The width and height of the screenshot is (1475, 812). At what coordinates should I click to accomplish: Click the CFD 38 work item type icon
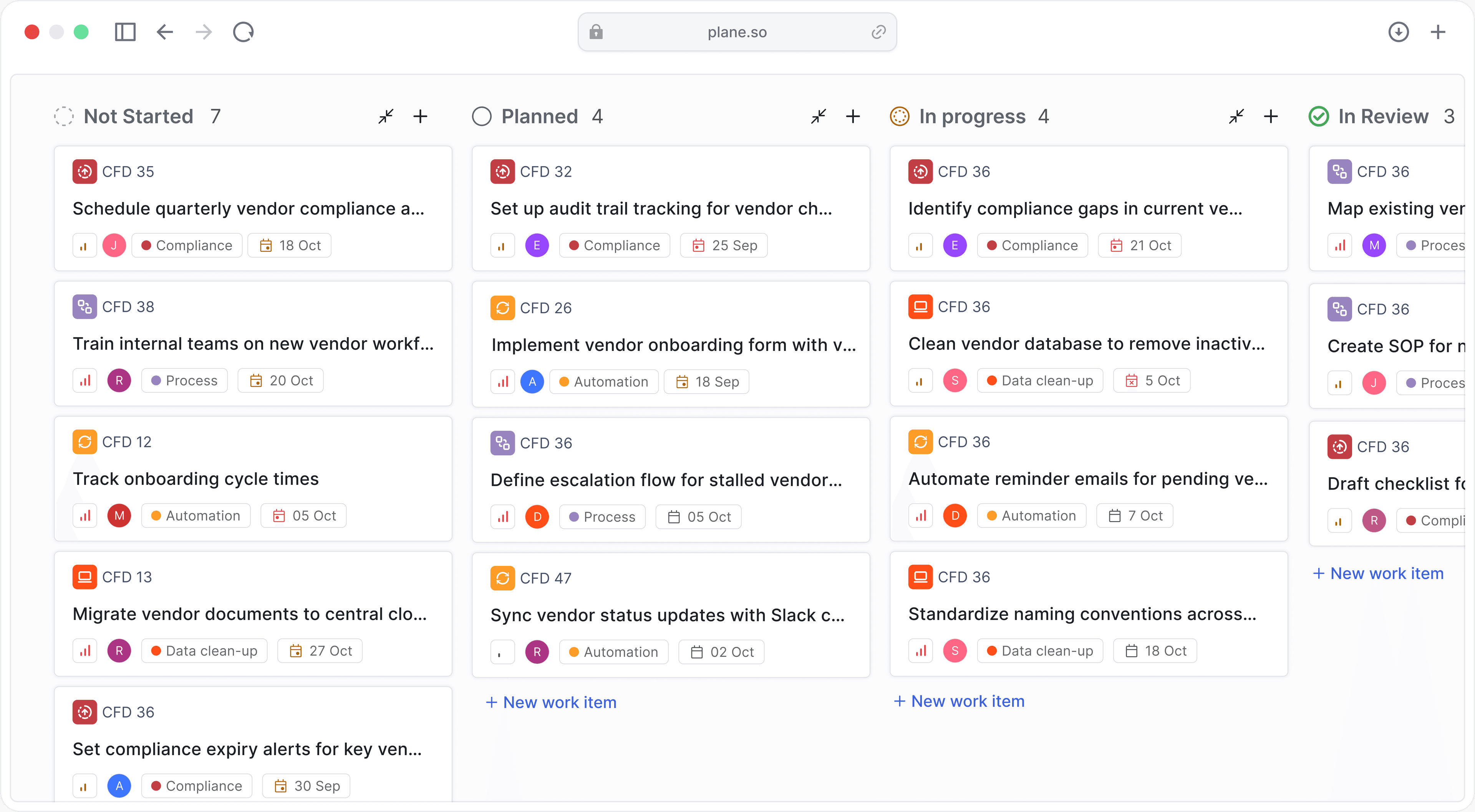pos(84,307)
